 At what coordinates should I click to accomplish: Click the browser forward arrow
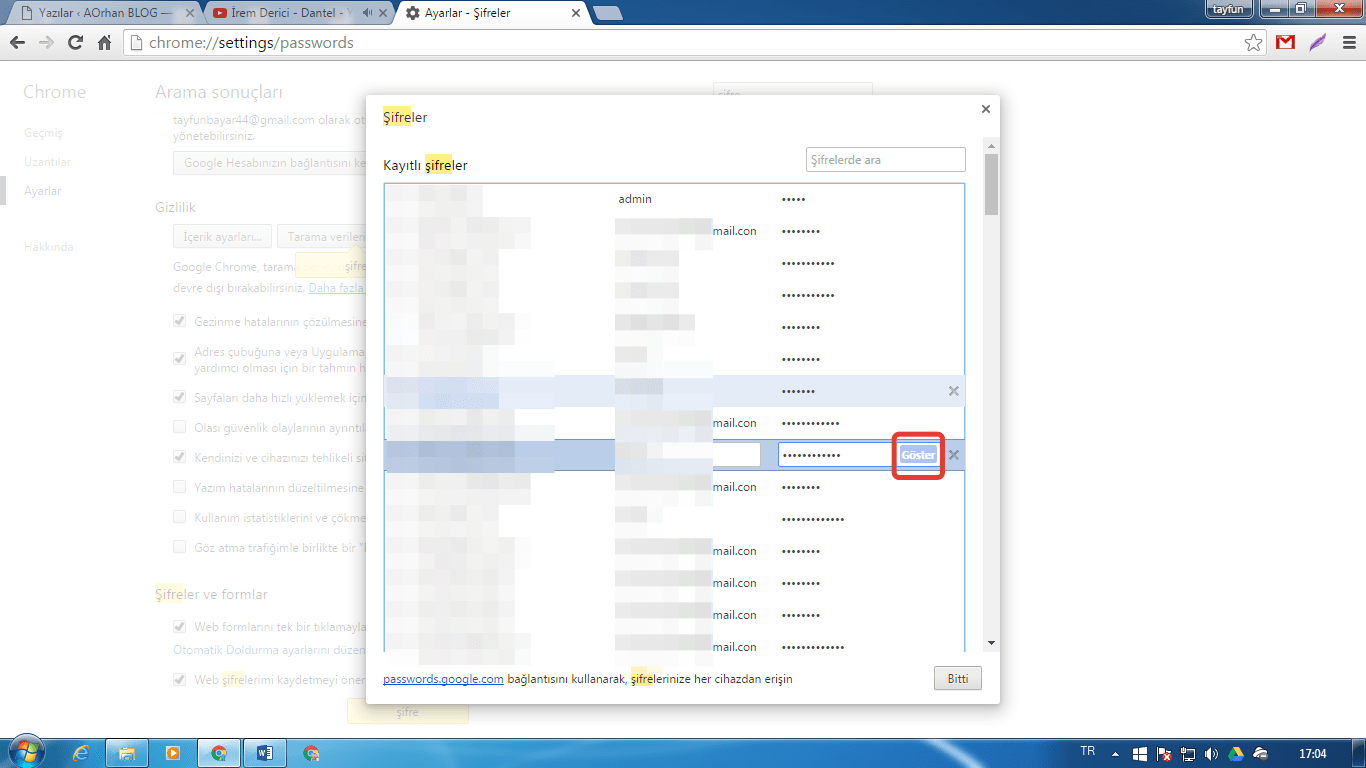[46, 43]
